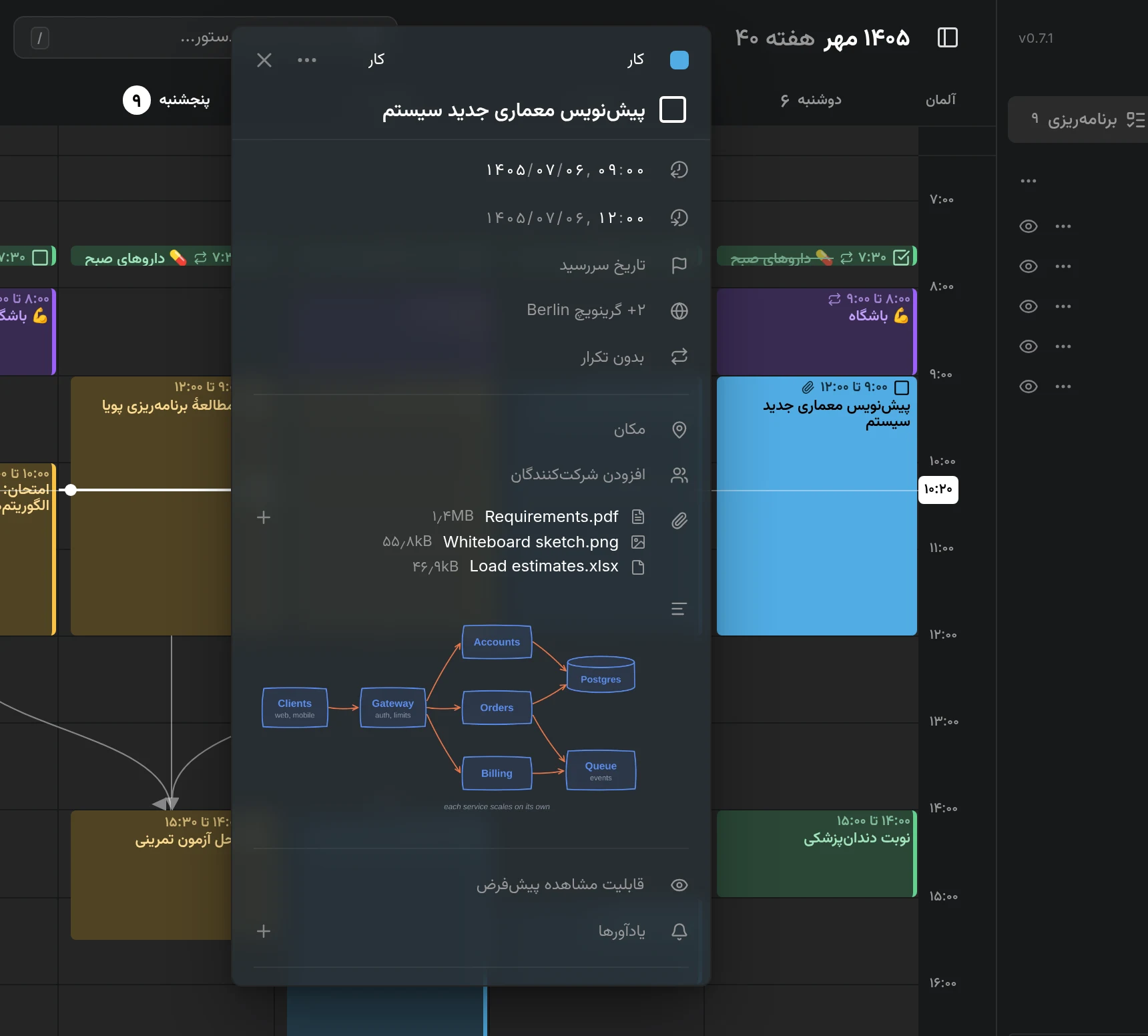Check the پیش‌نویس معماری جدید سیستم task checkbox

coord(673,109)
